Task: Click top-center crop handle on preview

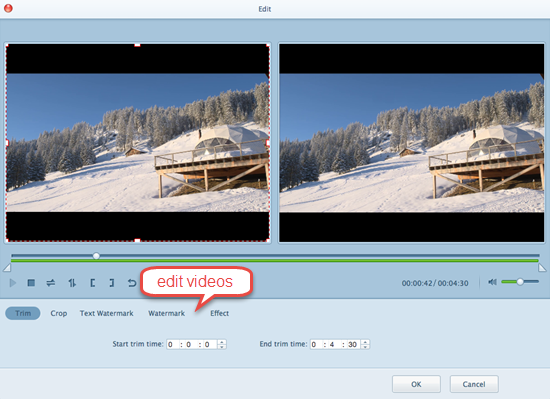Action: (x=138, y=45)
